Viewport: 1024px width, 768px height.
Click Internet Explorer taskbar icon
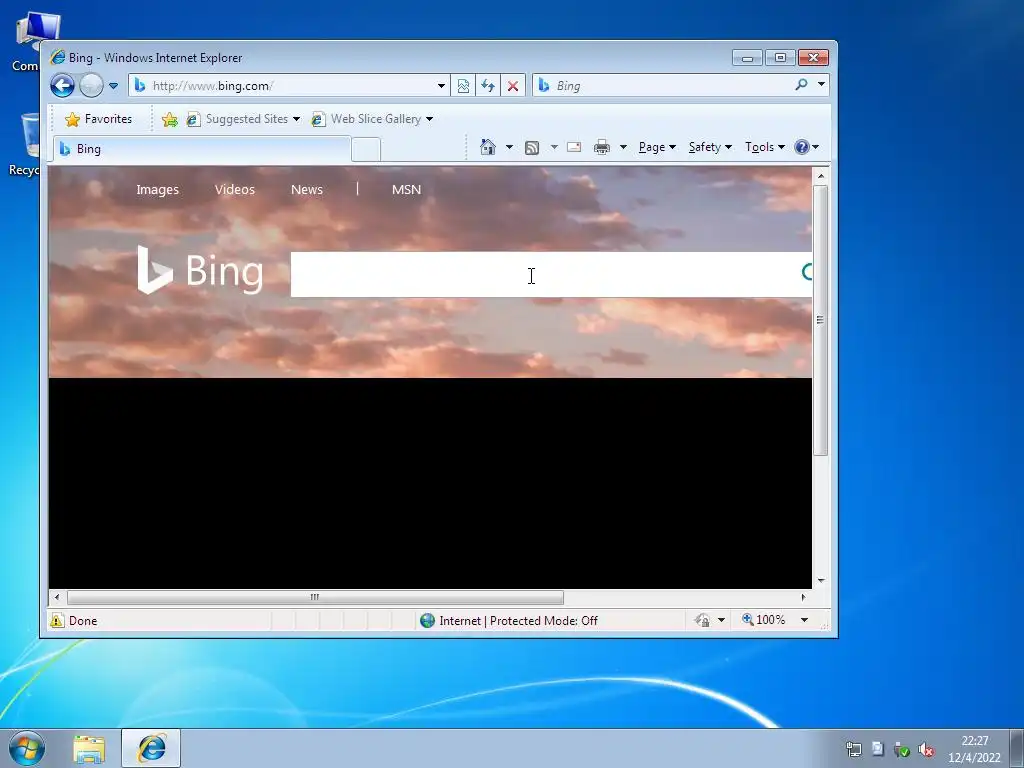pos(151,748)
